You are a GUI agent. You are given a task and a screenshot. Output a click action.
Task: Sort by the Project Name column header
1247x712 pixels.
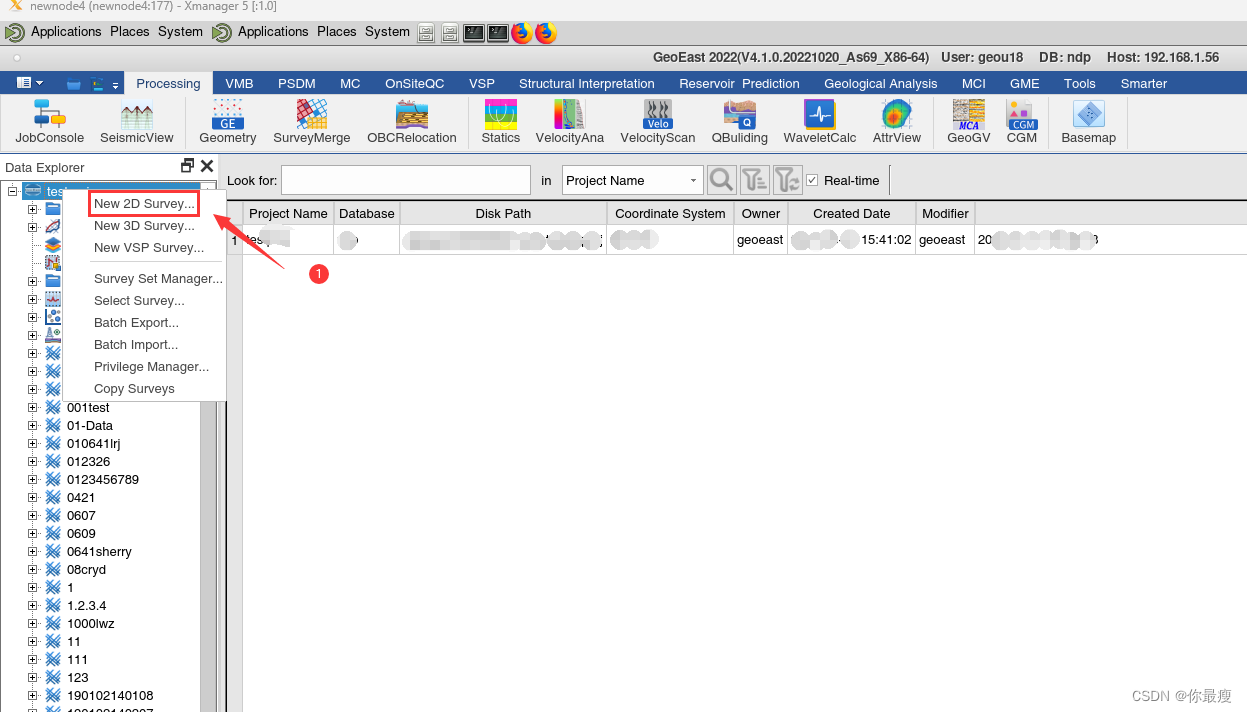pos(288,213)
